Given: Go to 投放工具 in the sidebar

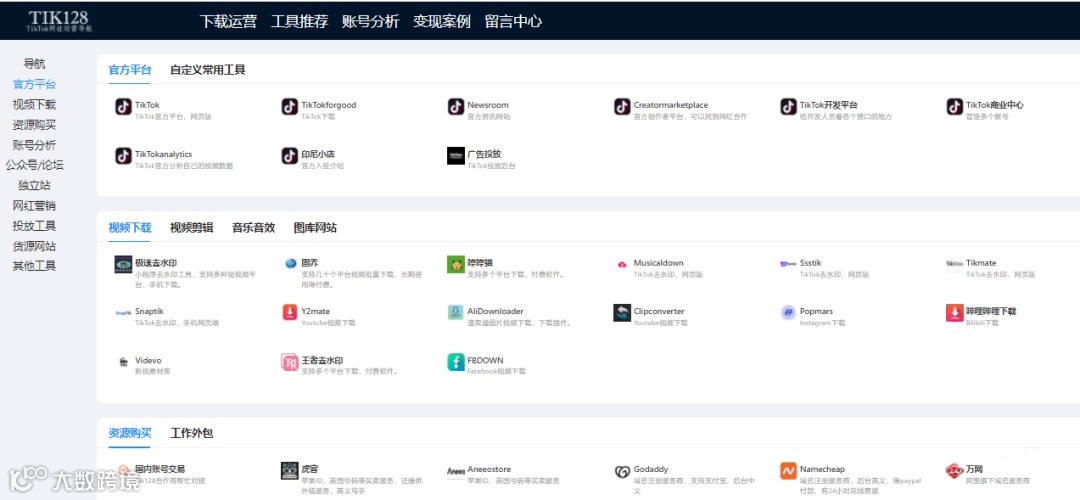Looking at the screenshot, I should point(34,226).
